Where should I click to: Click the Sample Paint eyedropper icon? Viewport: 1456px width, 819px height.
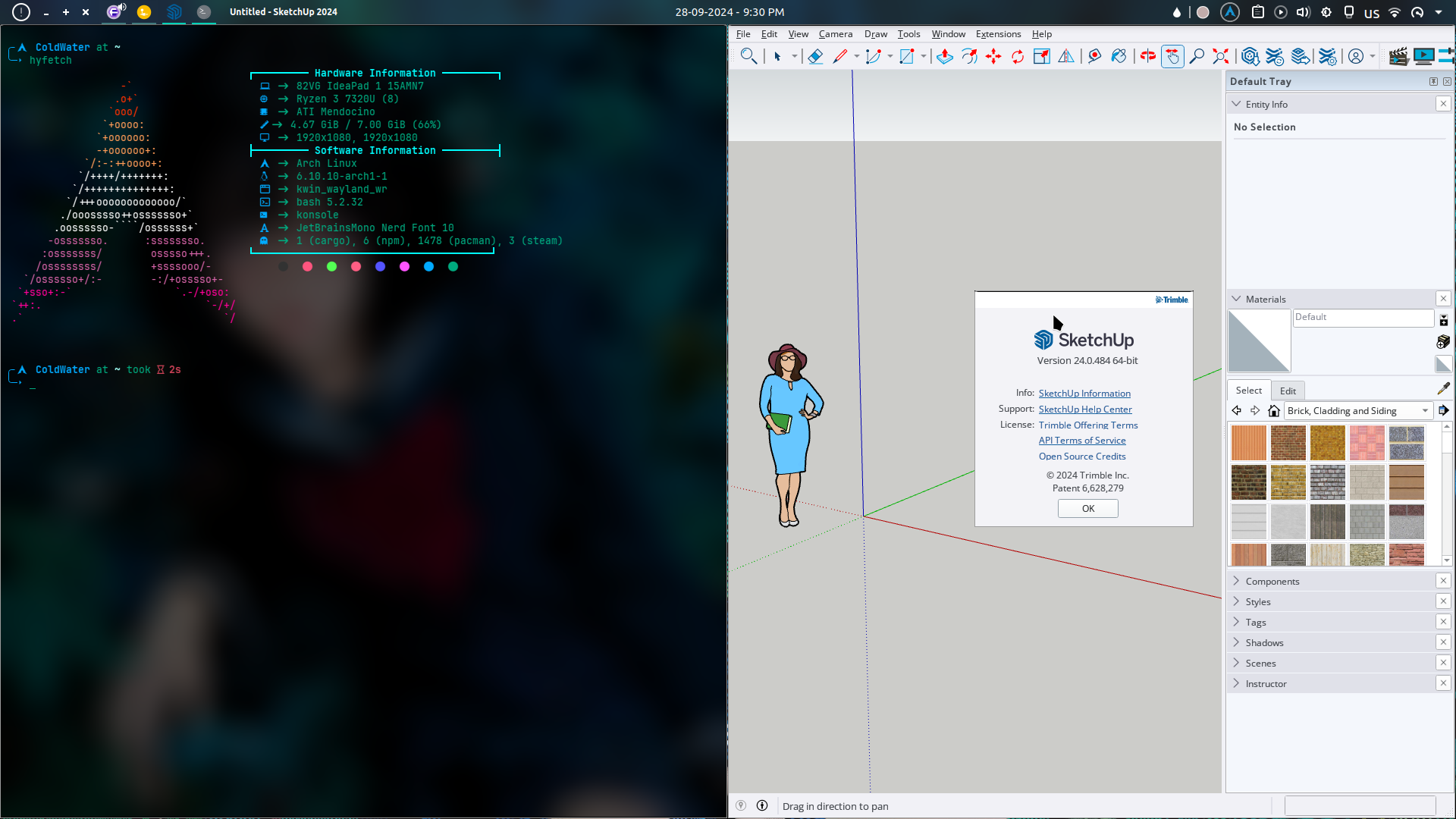(x=1443, y=389)
